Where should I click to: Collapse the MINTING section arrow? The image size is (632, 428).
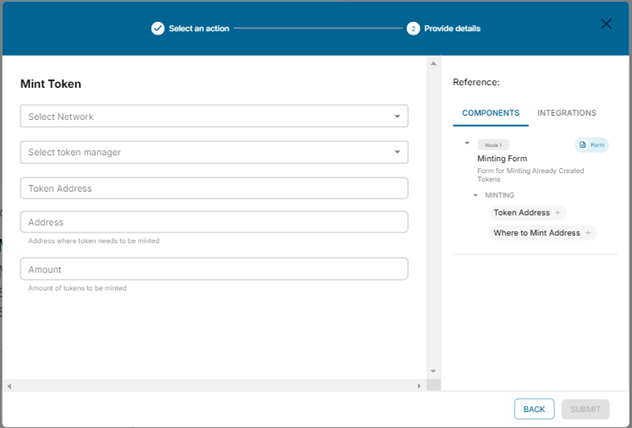[476, 195]
